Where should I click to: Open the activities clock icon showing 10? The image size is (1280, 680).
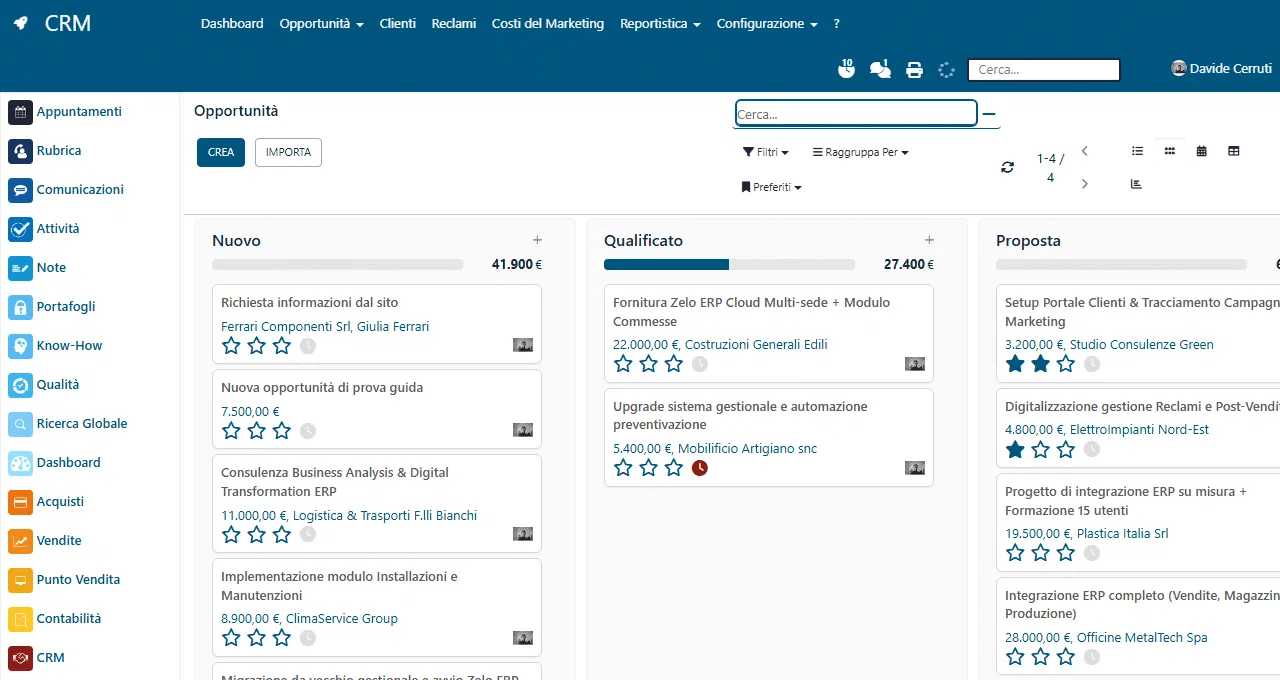tap(846, 69)
